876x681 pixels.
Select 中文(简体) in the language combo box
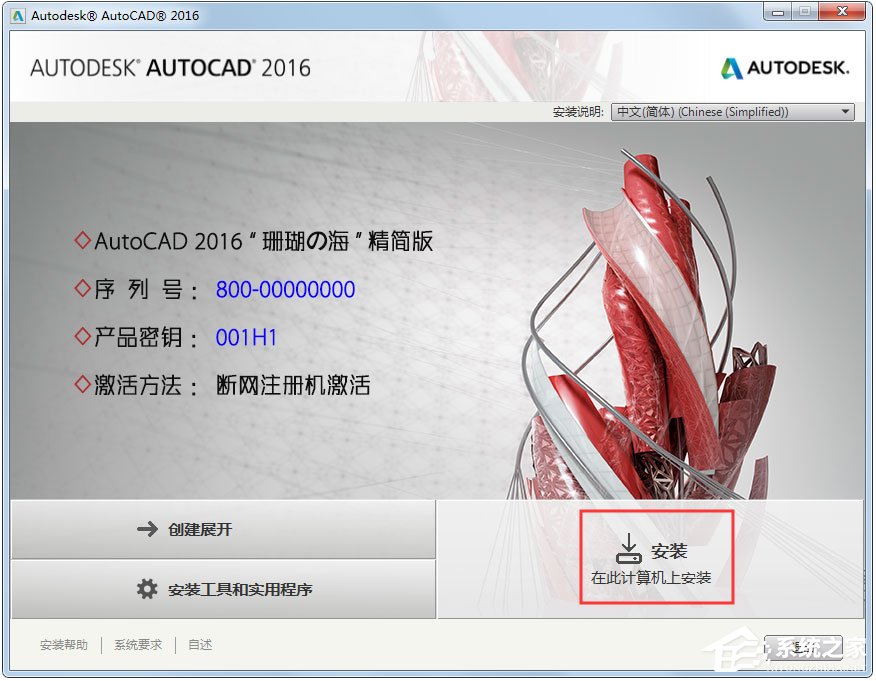720,112
